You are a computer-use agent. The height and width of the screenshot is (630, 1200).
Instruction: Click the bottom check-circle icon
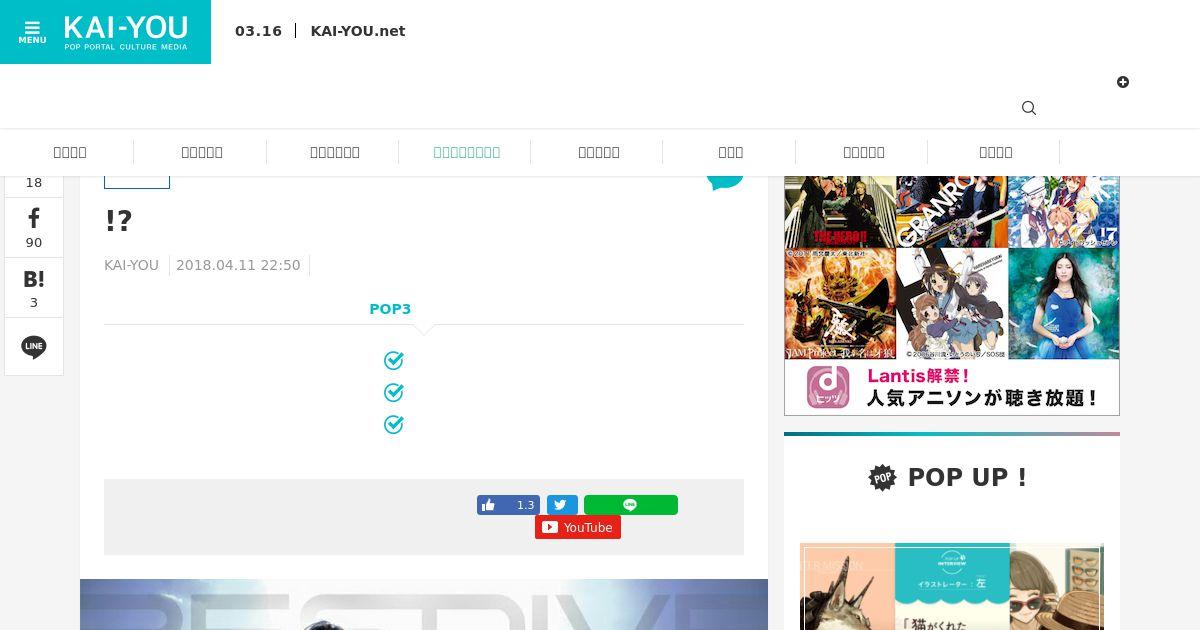click(x=394, y=424)
